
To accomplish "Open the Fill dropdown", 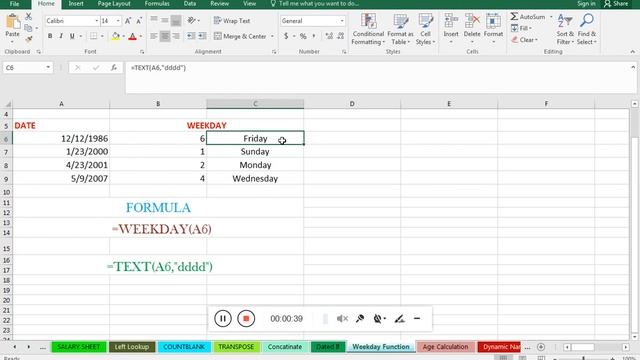I will [x=521, y=28].
